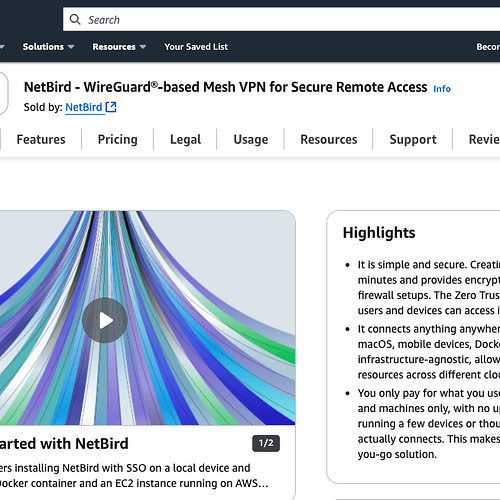Expand the Resources dropdown in top navigation

coord(119,47)
